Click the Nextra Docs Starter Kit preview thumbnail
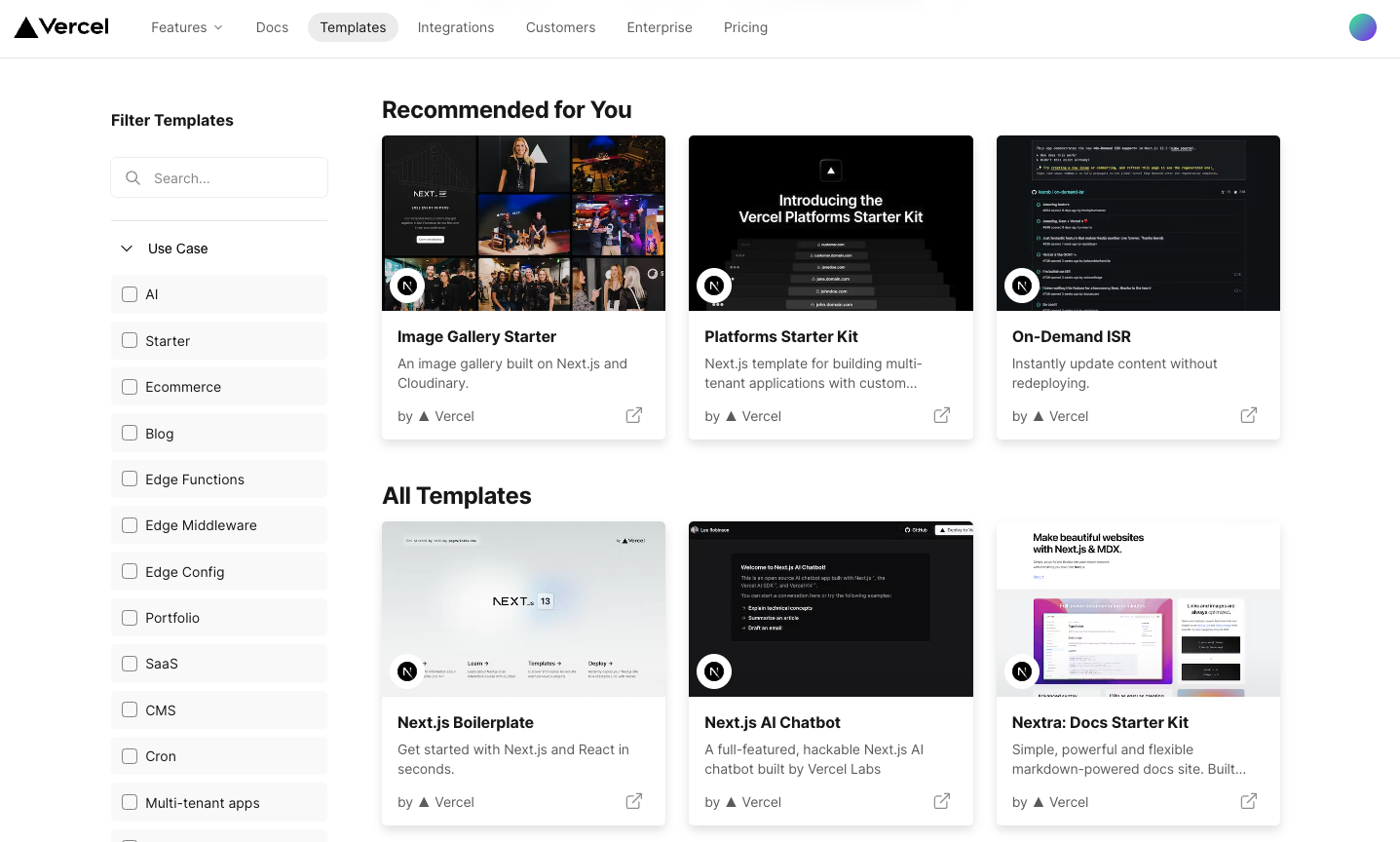This screenshot has height=842, width=1400. coord(1138,609)
